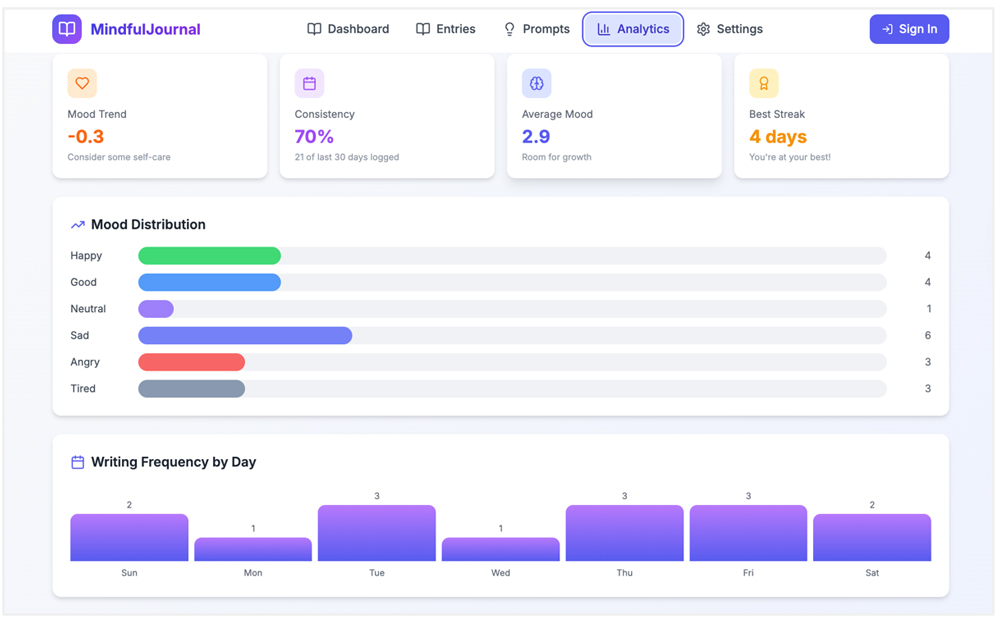The height and width of the screenshot is (622, 1000).
Task: Click the heart icon on Mood Trend card
Action: click(82, 84)
